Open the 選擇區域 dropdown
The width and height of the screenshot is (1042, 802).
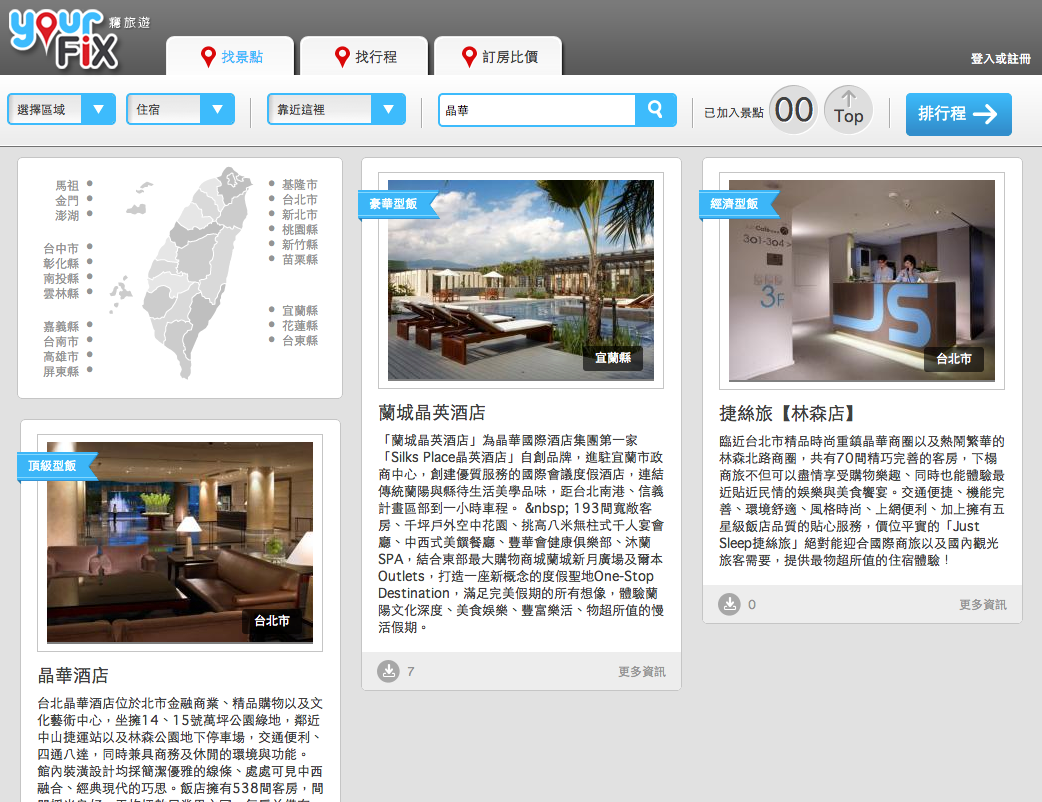pos(62,110)
